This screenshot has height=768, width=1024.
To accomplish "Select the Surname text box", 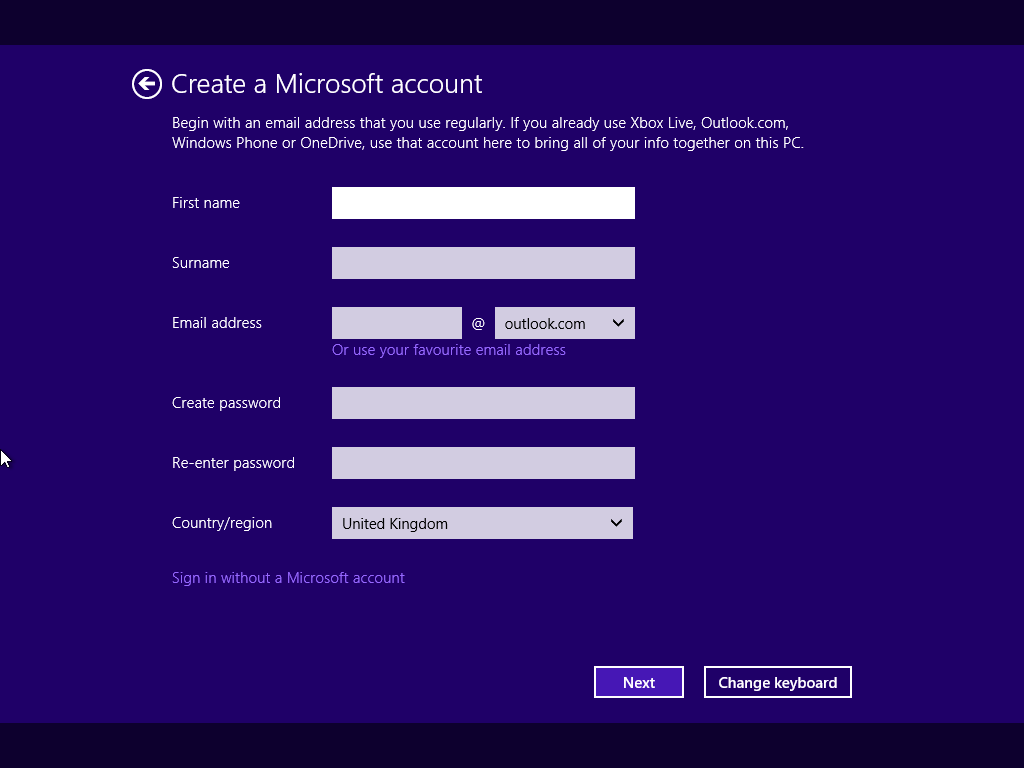I will click(483, 263).
